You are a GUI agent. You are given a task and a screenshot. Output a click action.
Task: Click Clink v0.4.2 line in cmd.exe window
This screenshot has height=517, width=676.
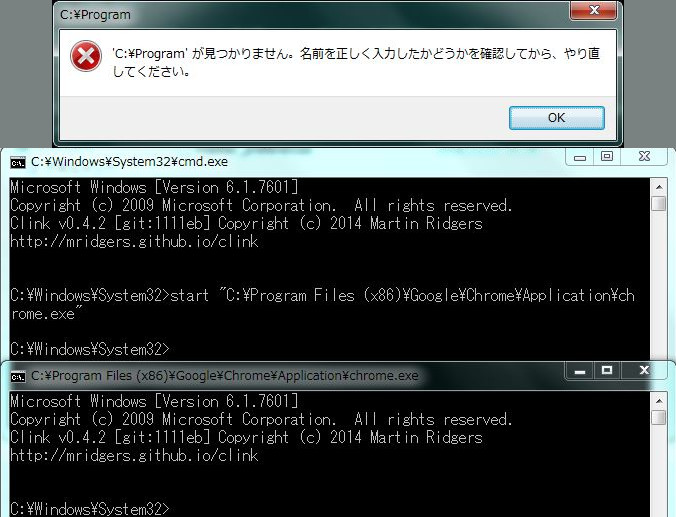246,223
